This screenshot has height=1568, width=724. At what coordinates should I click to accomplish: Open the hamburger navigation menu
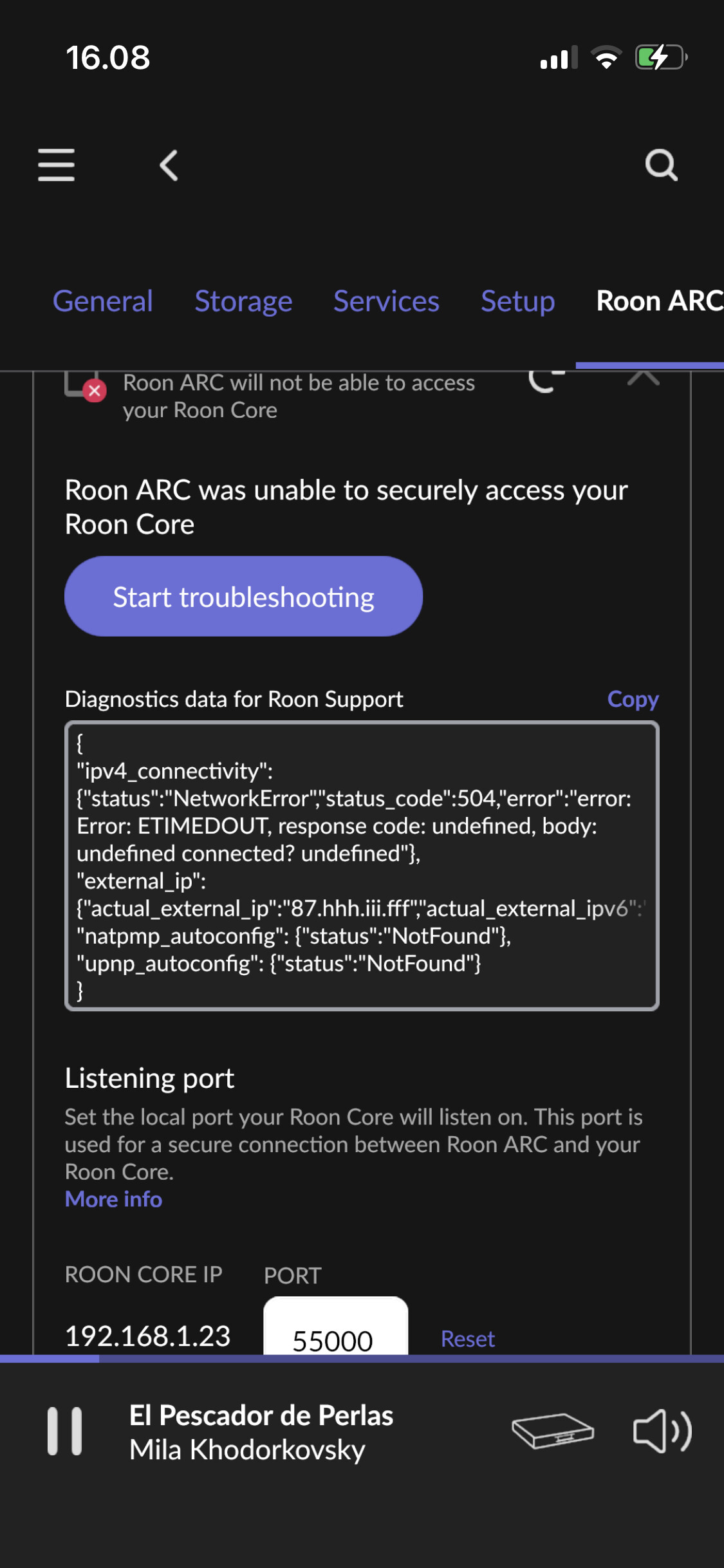click(56, 165)
